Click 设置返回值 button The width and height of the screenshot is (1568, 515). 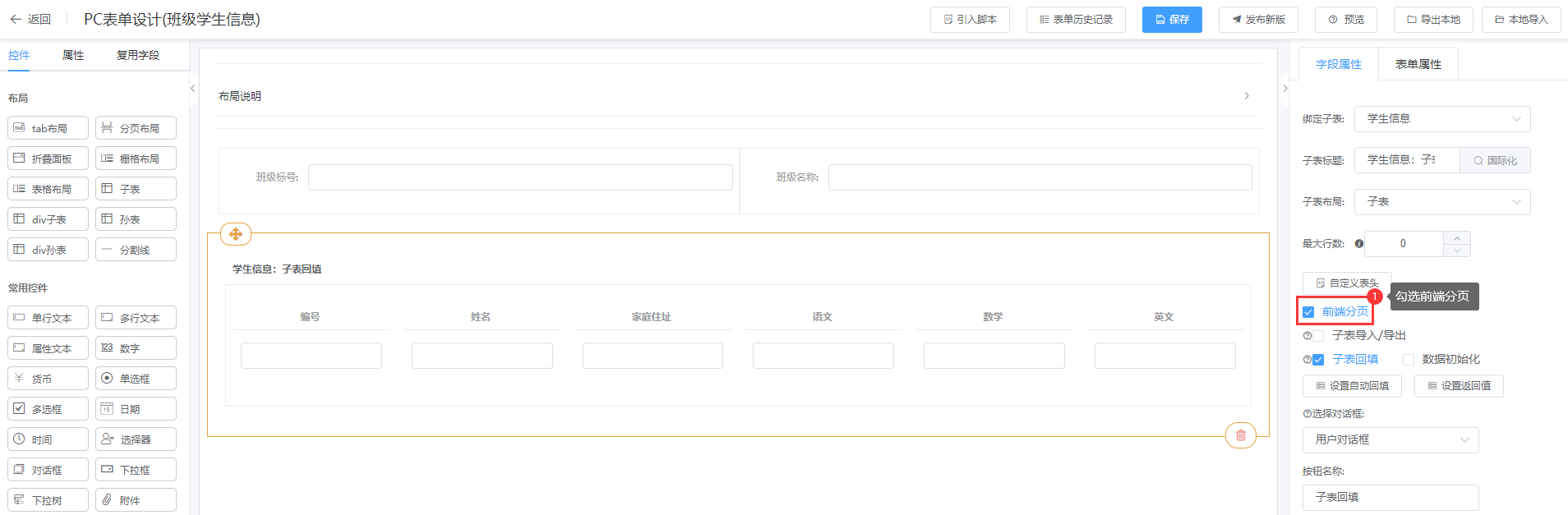[x=1459, y=386]
